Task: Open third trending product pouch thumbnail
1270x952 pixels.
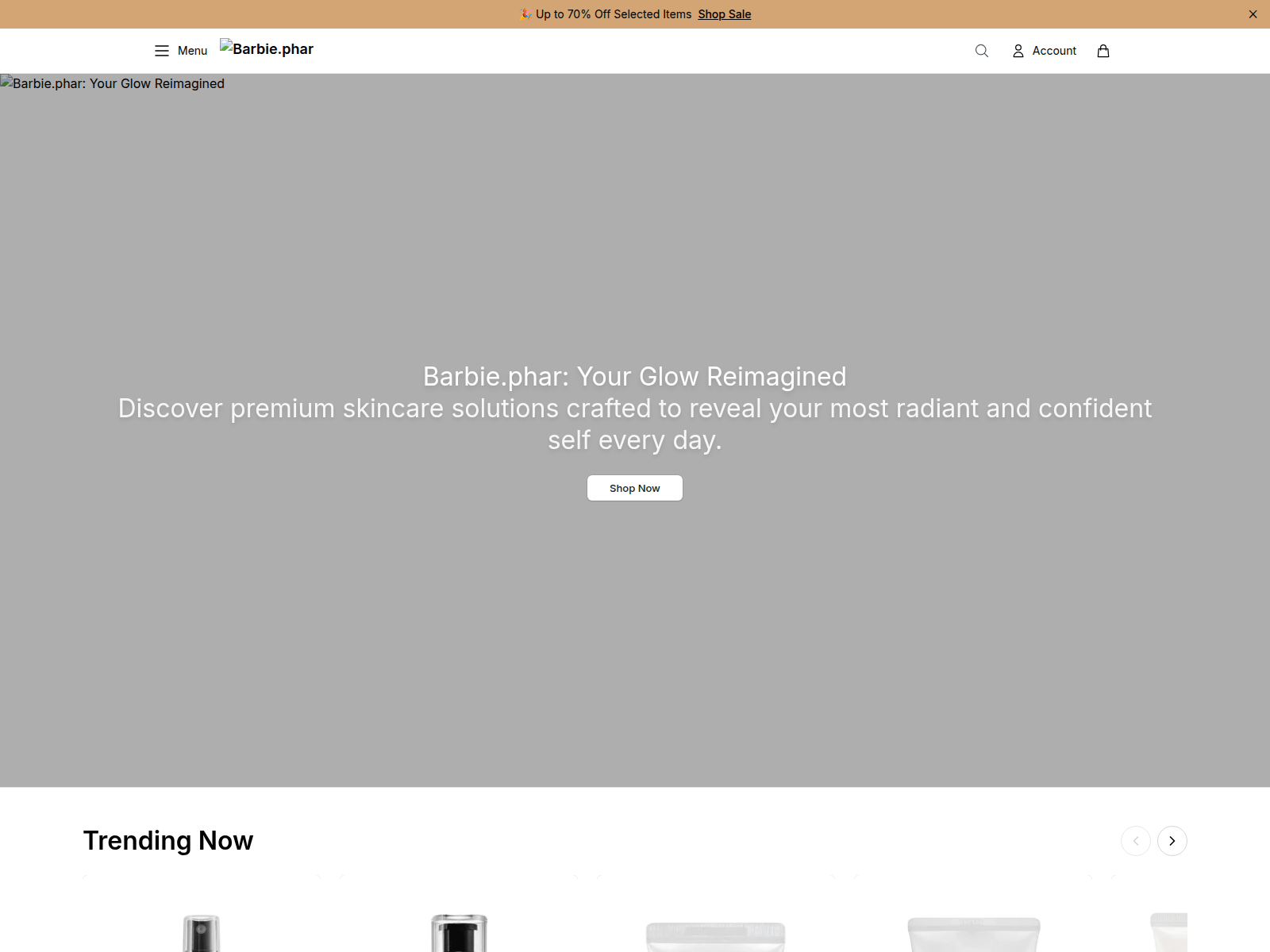Action: [716, 936]
